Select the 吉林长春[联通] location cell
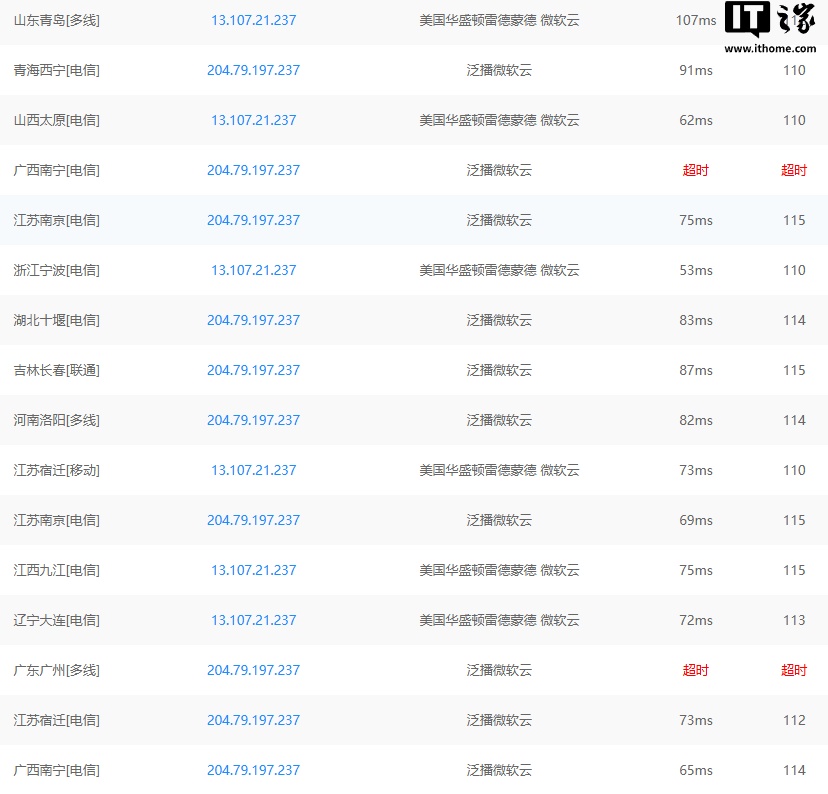 (57, 370)
